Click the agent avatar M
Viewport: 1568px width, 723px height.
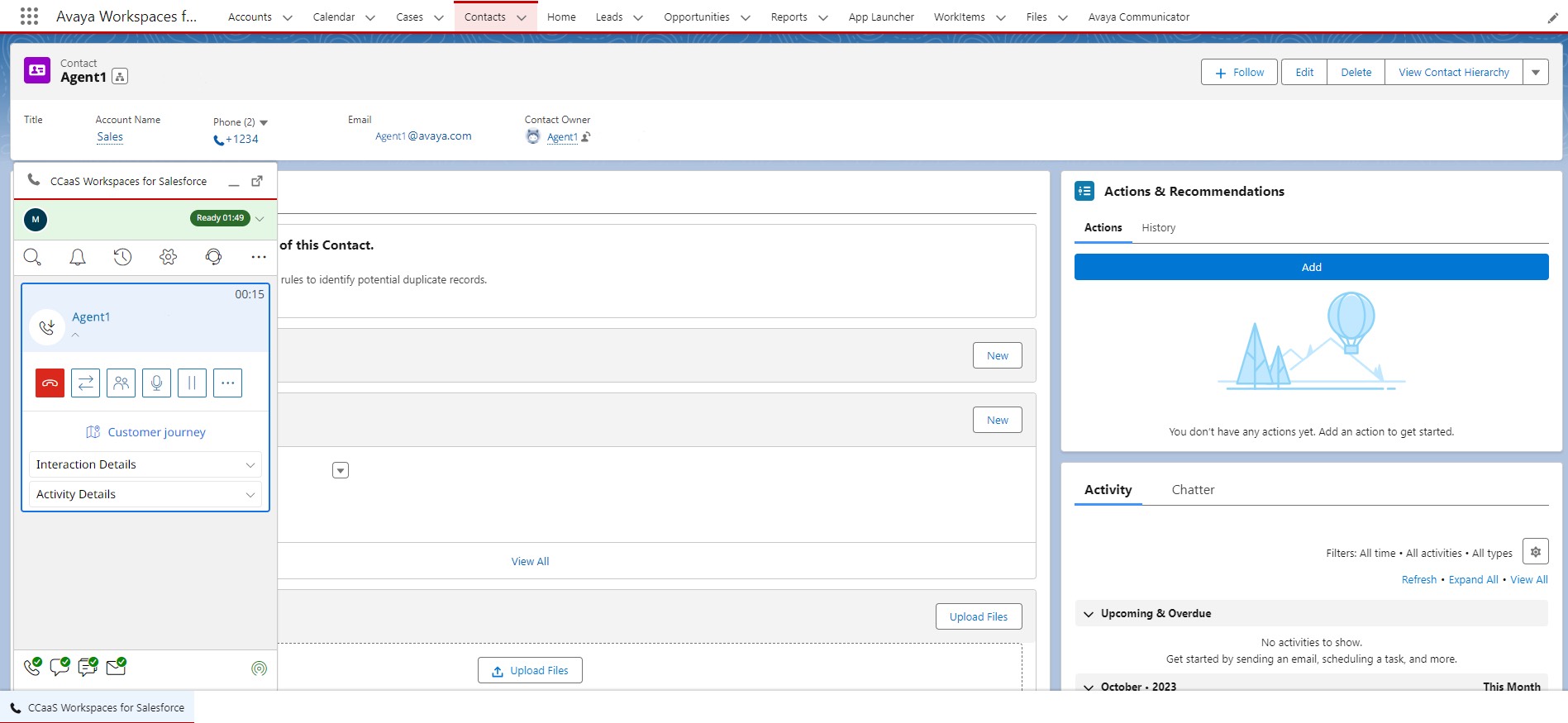coord(36,219)
